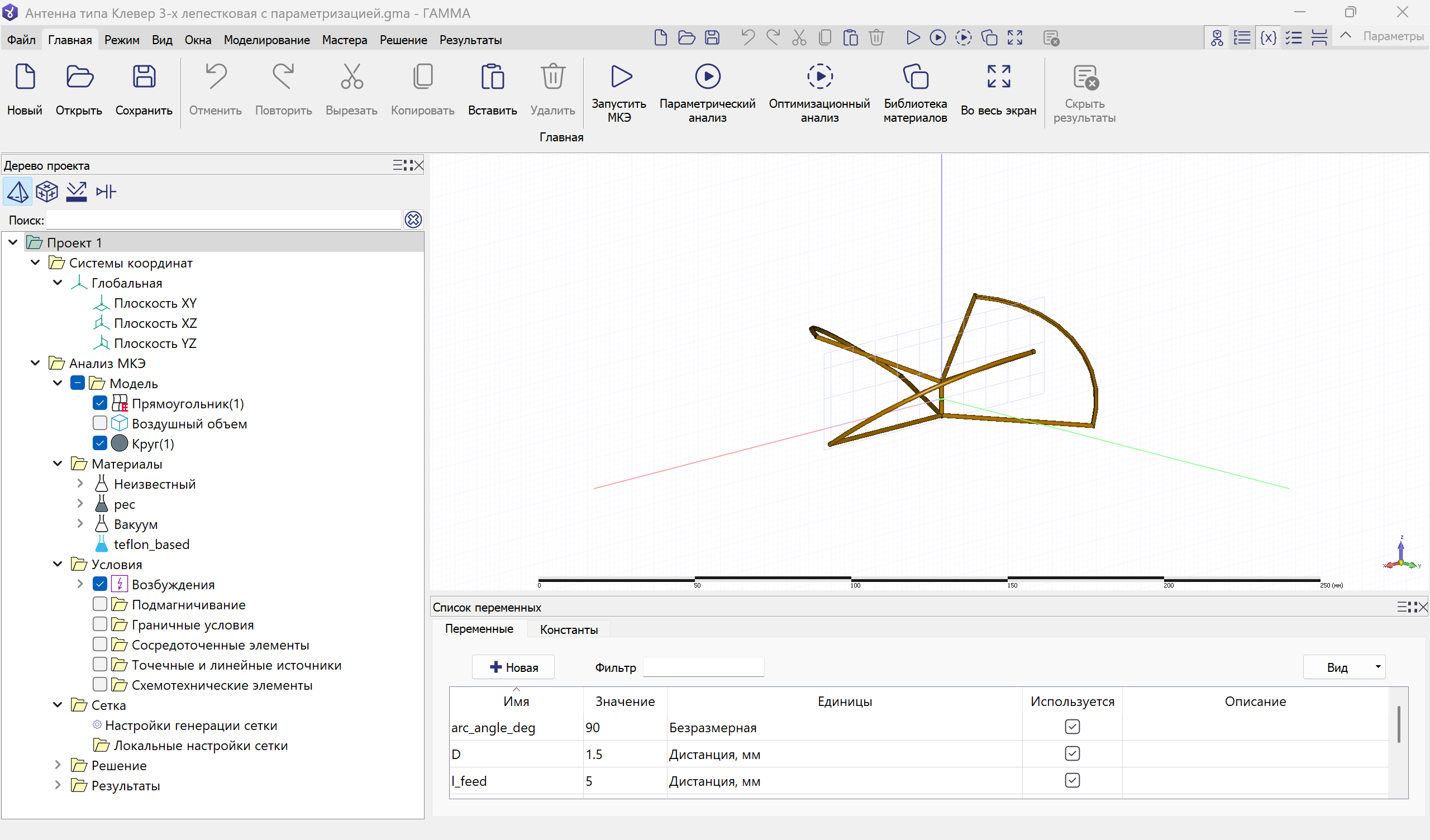This screenshot has height=840, width=1430.
Task: Open the Библиотека материалов
Action: tap(915, 77)
